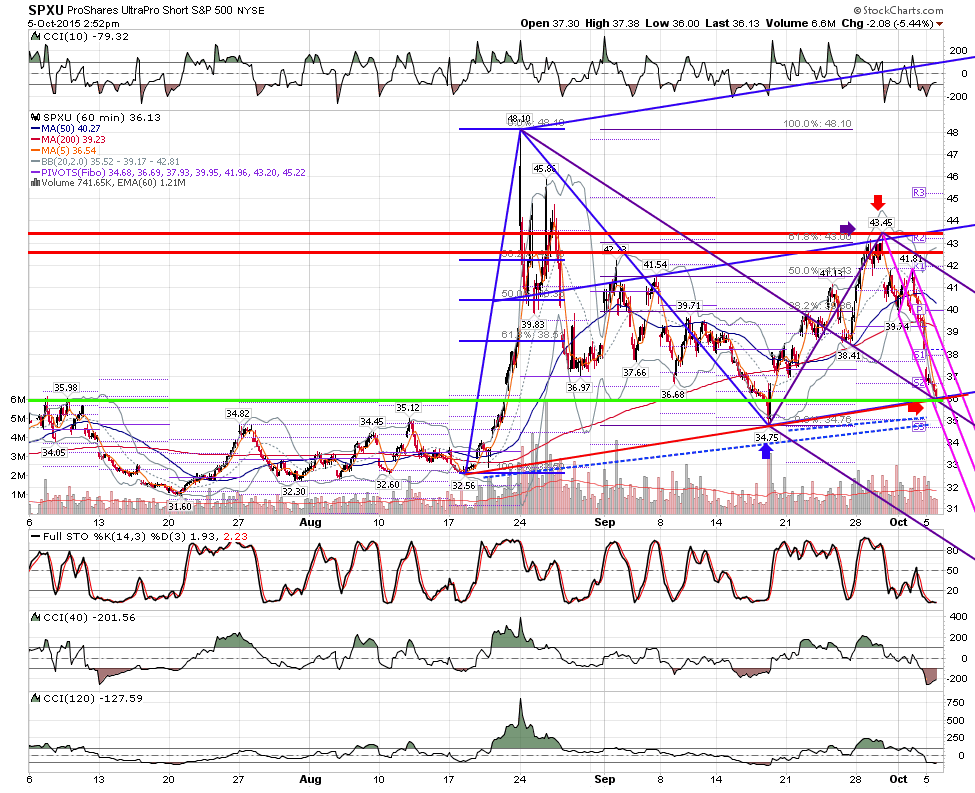Click the R3 pivot marker

pos(919,193)
